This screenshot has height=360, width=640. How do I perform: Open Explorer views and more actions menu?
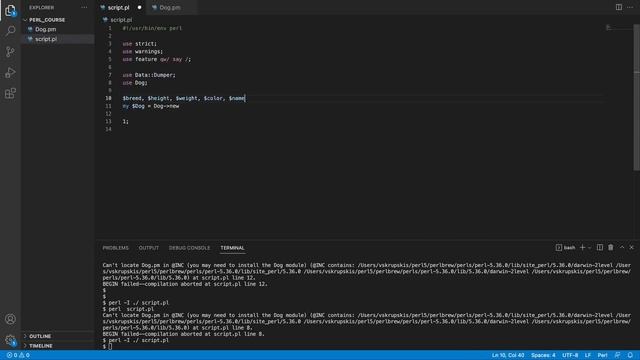coord(84,7)
